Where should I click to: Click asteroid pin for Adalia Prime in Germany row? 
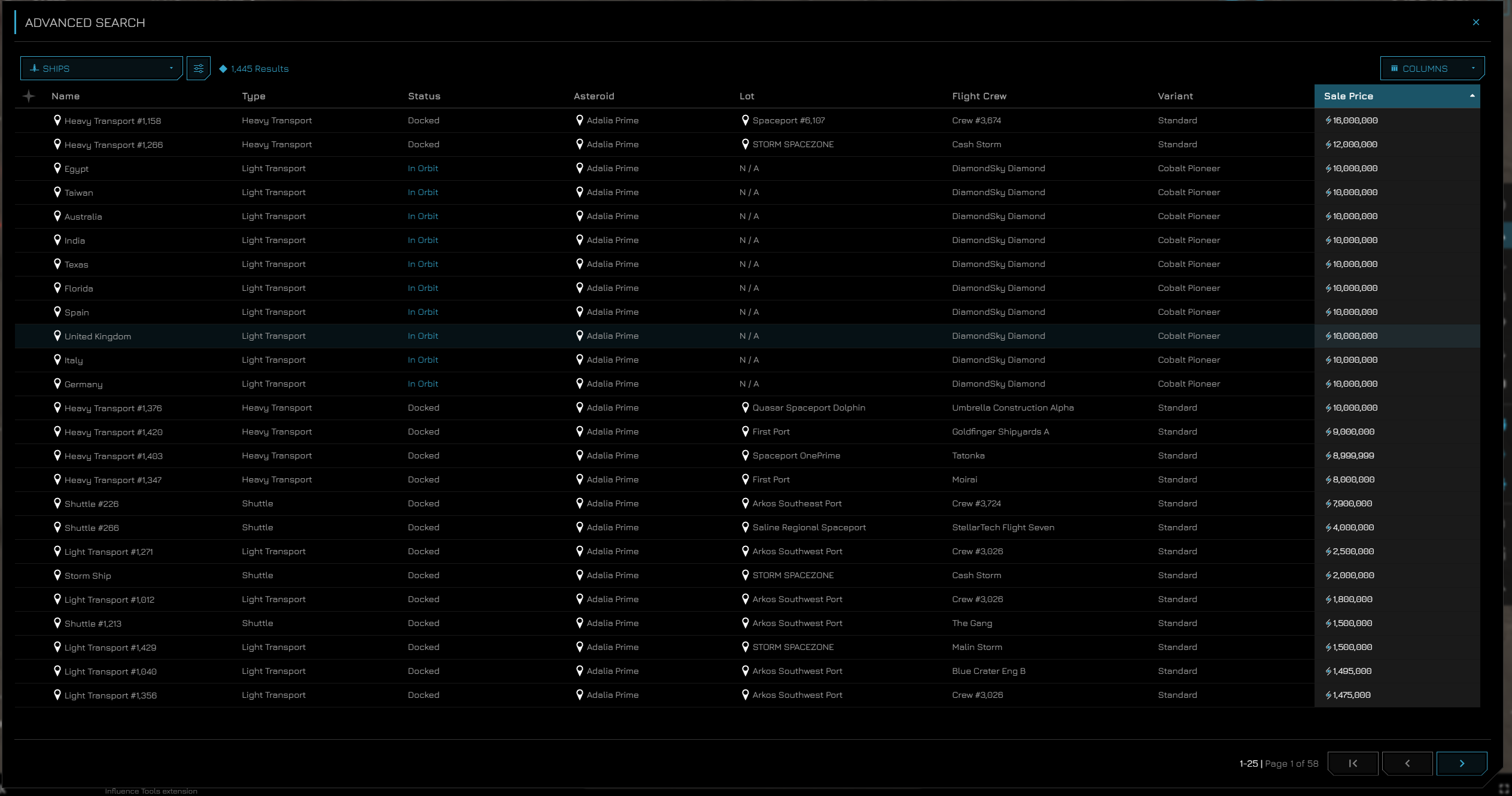point(579,384)
